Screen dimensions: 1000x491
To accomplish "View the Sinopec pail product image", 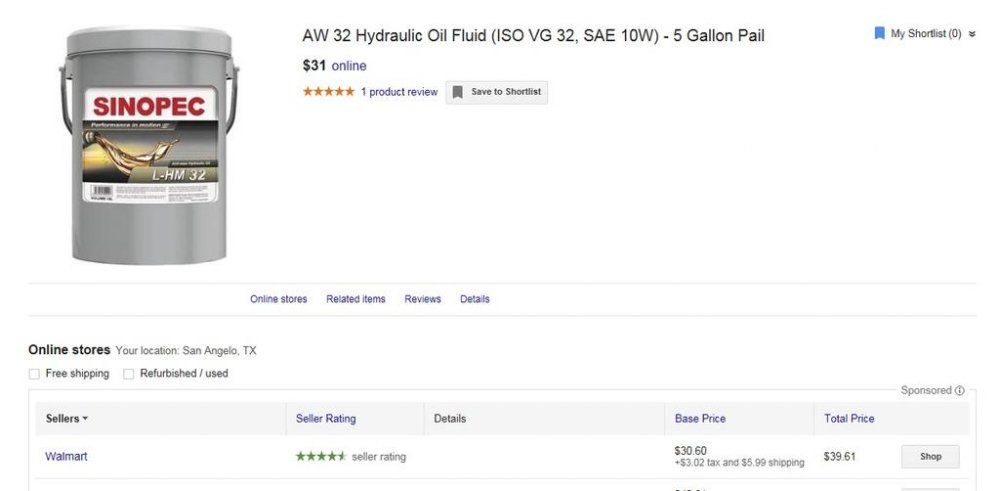I will pos(149,145).
